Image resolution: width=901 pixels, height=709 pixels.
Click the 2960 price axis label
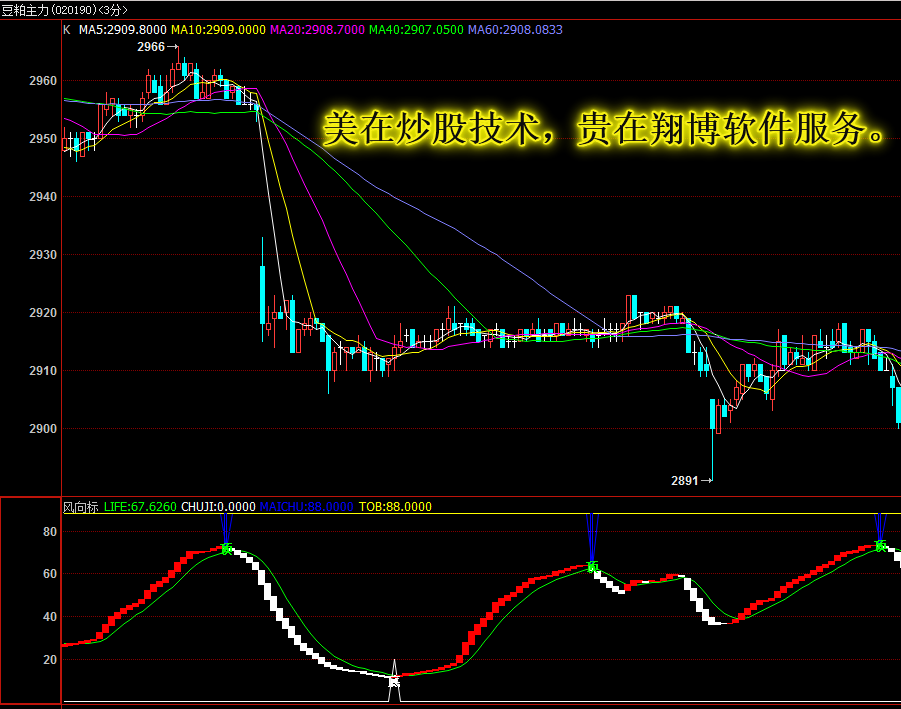coord(43,81)
